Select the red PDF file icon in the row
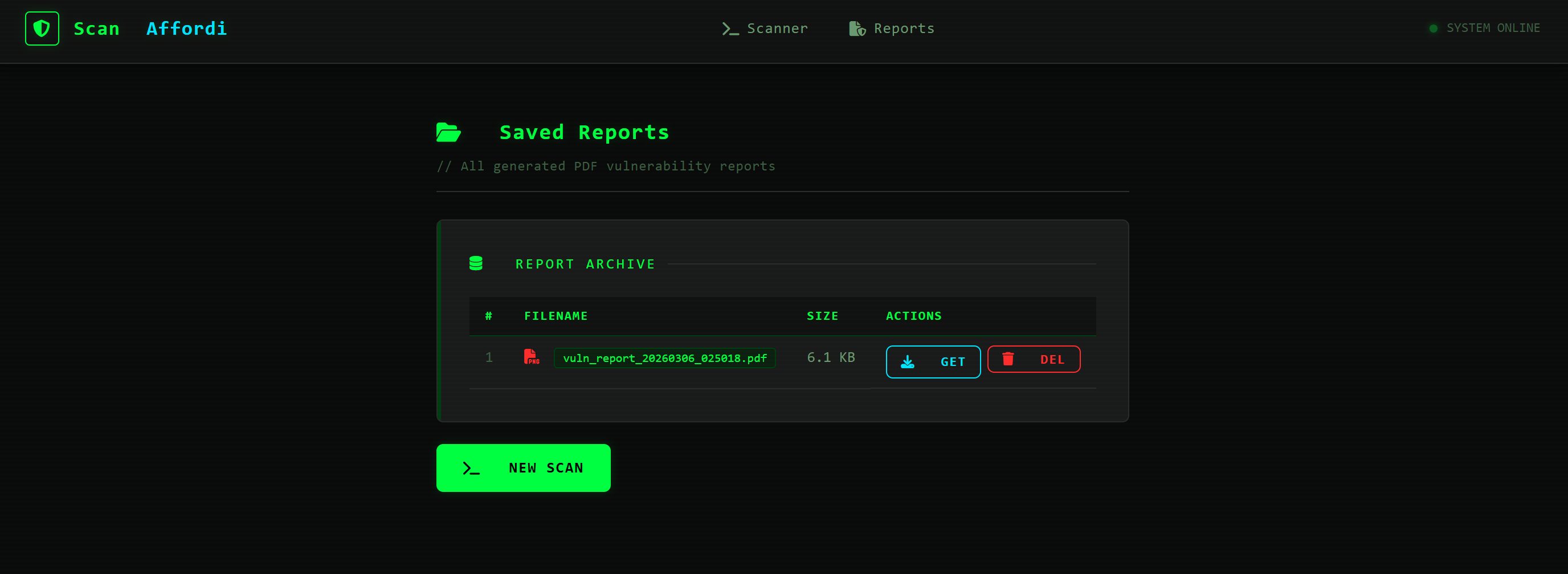 [531, 357]
